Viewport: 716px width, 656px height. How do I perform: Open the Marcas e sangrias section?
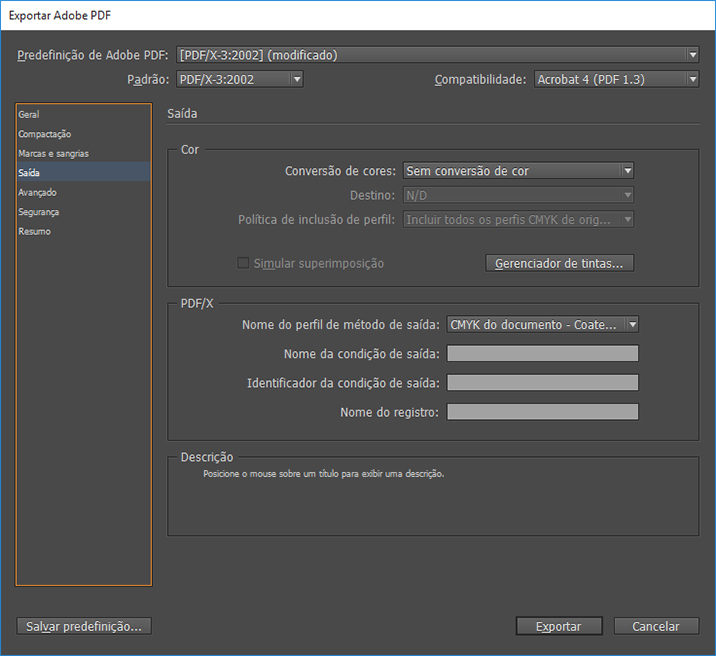click(53, 154)
